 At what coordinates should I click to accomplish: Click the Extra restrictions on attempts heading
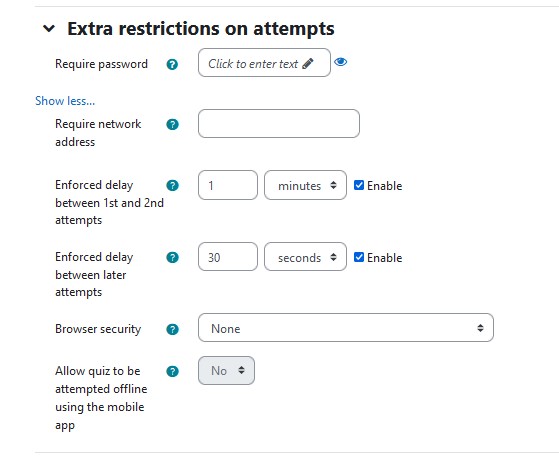(x=201, y=29)
